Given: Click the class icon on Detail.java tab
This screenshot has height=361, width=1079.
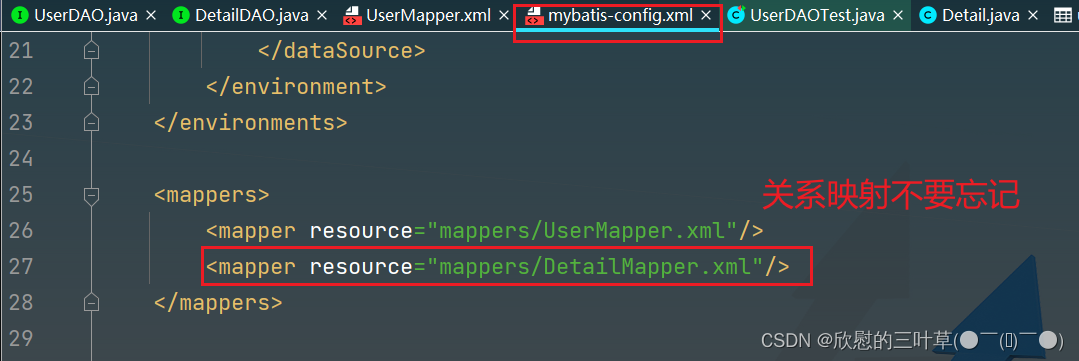Looking at the screenshot, I should pyautogui.click(x=927, y=15).
